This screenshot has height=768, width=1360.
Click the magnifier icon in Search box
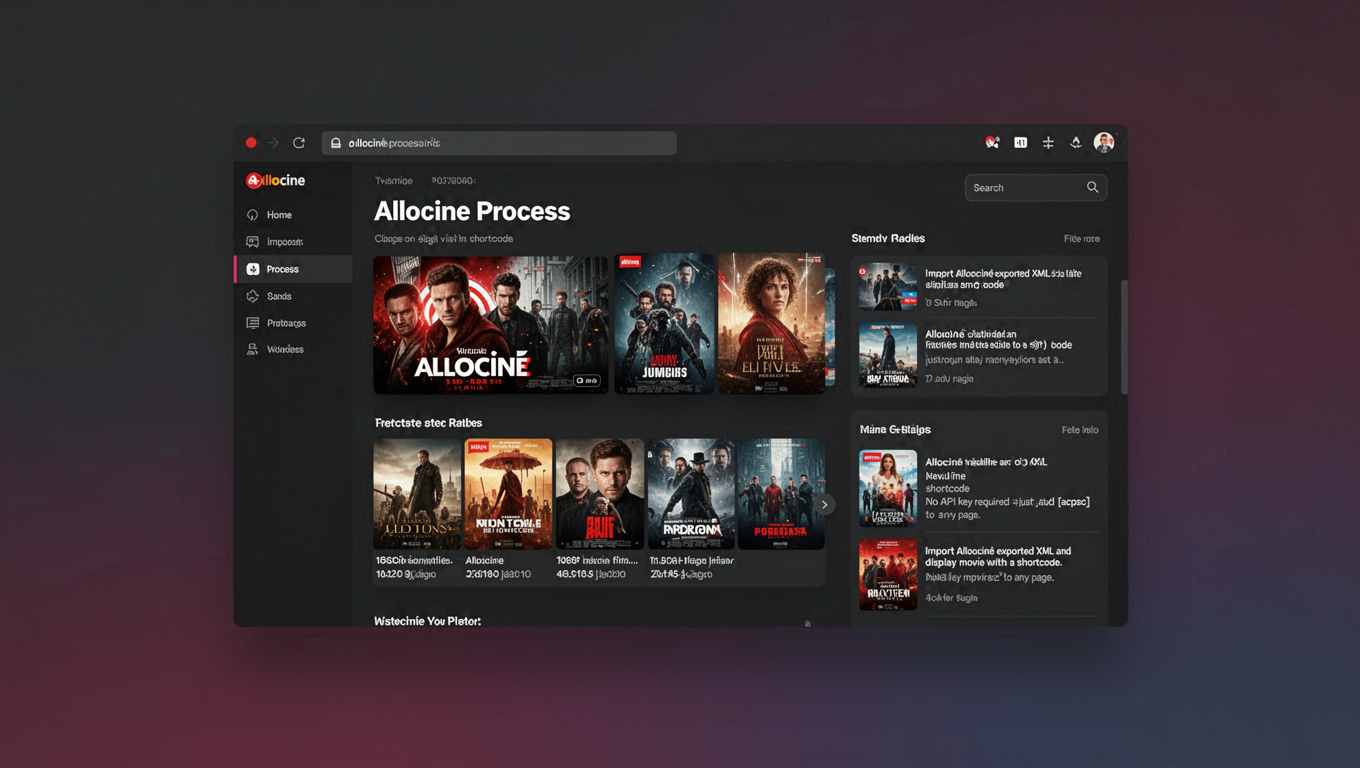tap(1092, 187)
